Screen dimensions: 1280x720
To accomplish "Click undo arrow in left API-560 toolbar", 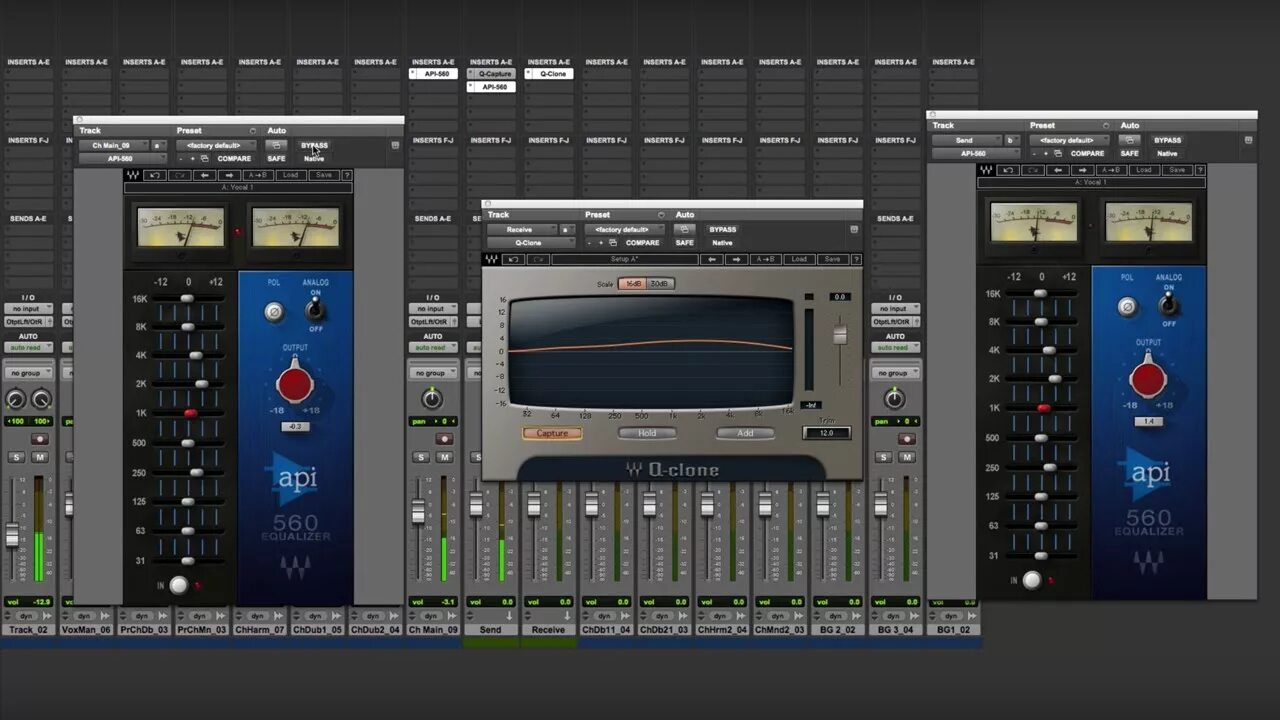I will tap(155, 175).
